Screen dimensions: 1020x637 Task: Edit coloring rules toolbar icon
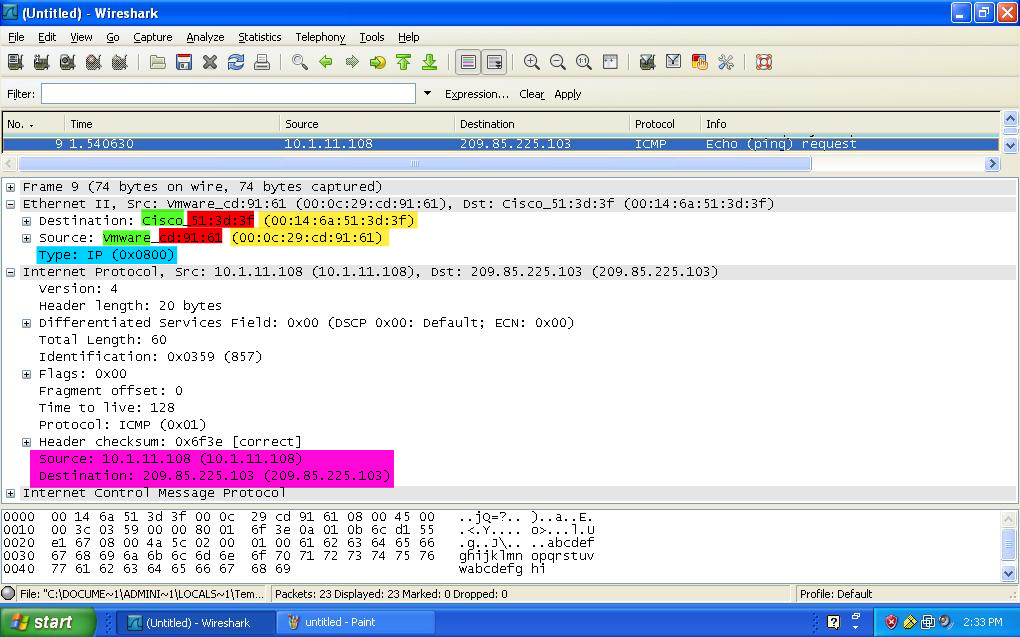tap(699, 62)
